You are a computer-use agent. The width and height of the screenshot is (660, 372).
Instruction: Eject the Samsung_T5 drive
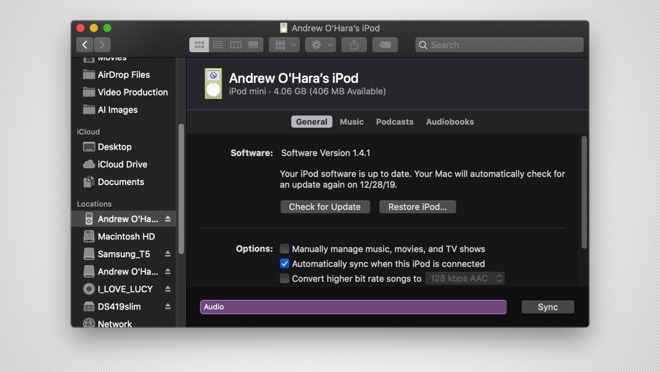[x=168, y=254]
